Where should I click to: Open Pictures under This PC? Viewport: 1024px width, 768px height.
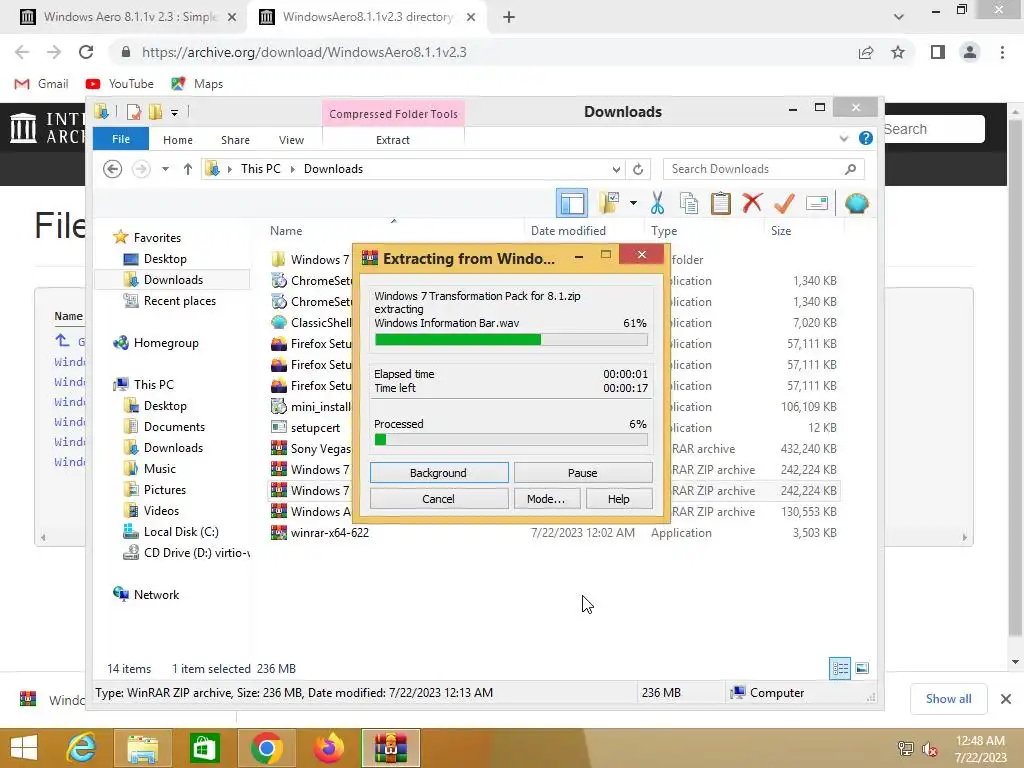click(165, 490)
